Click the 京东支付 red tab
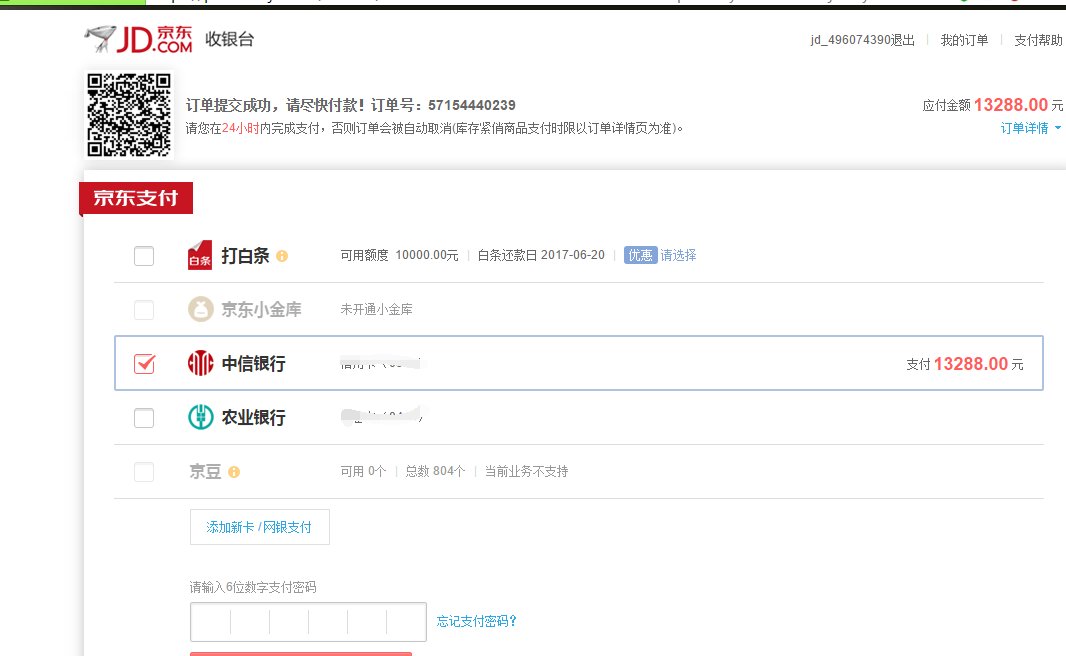The width and height of the screenshot is (1066, 656). 136,198
